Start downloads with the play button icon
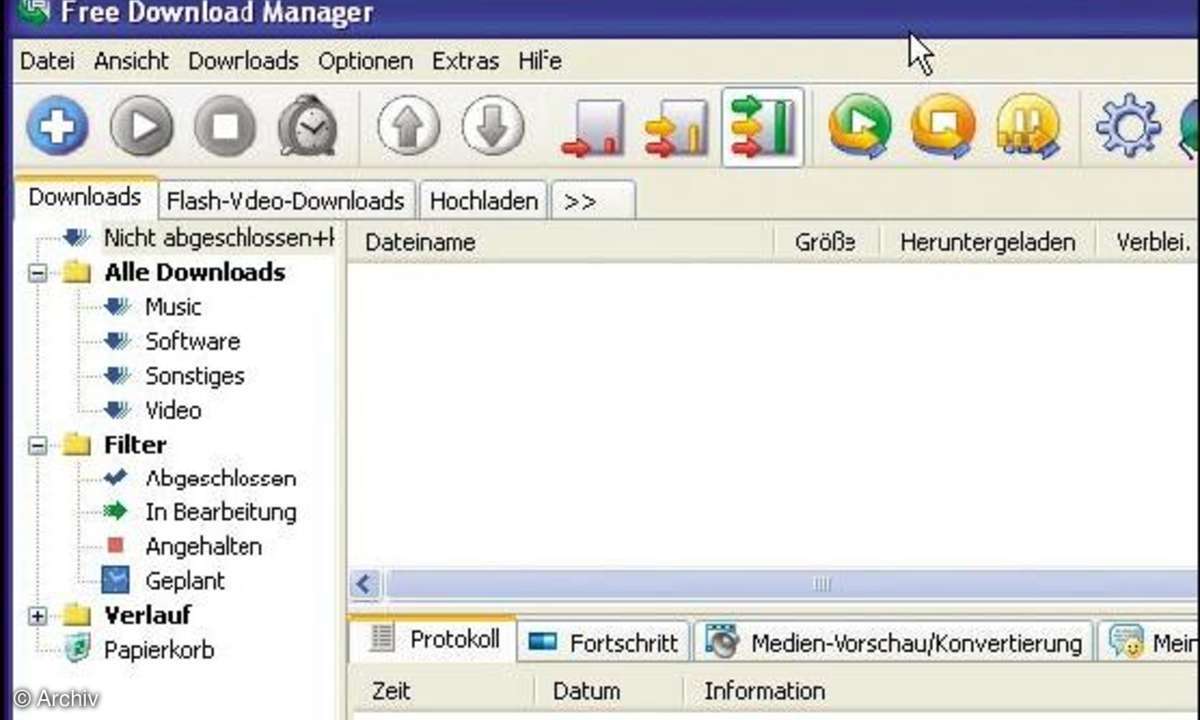 point(141,128)
